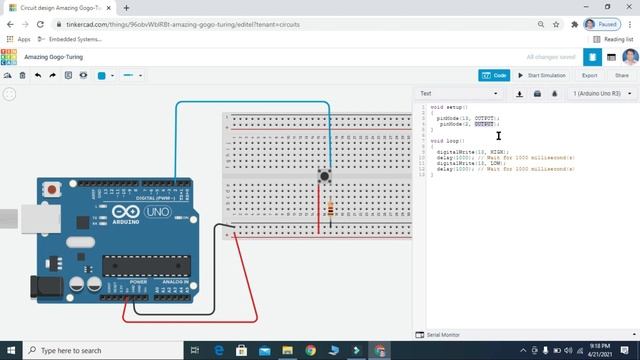Screen dimensions: 640x360
Task: Click the void setup() code line
Action: (449, 107)
